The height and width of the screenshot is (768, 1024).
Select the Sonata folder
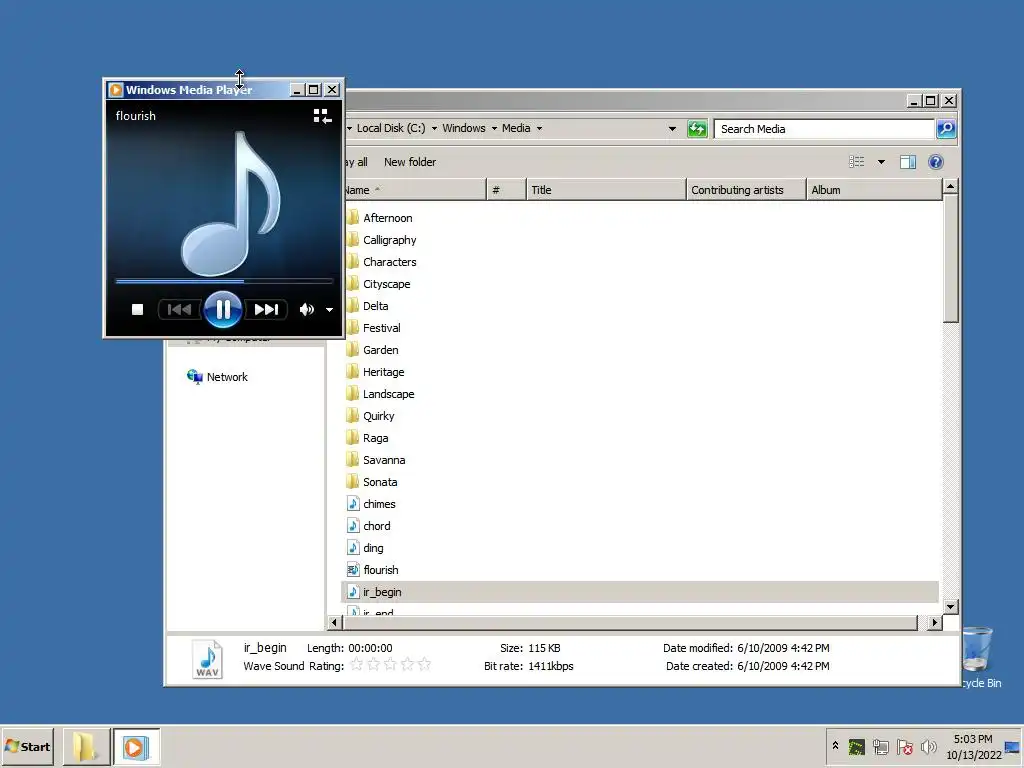(x=380, y=482)
